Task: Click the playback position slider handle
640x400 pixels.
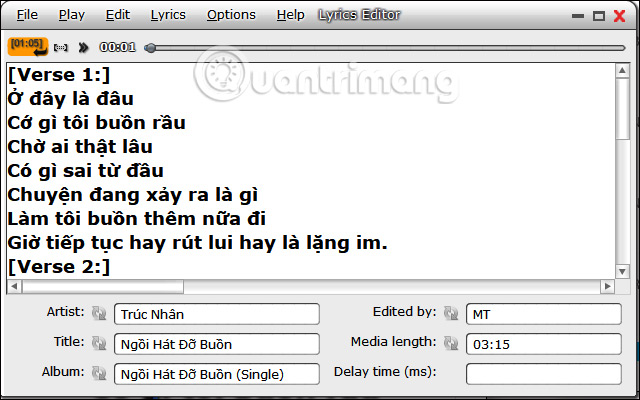Action: click(x=150, y=48)
